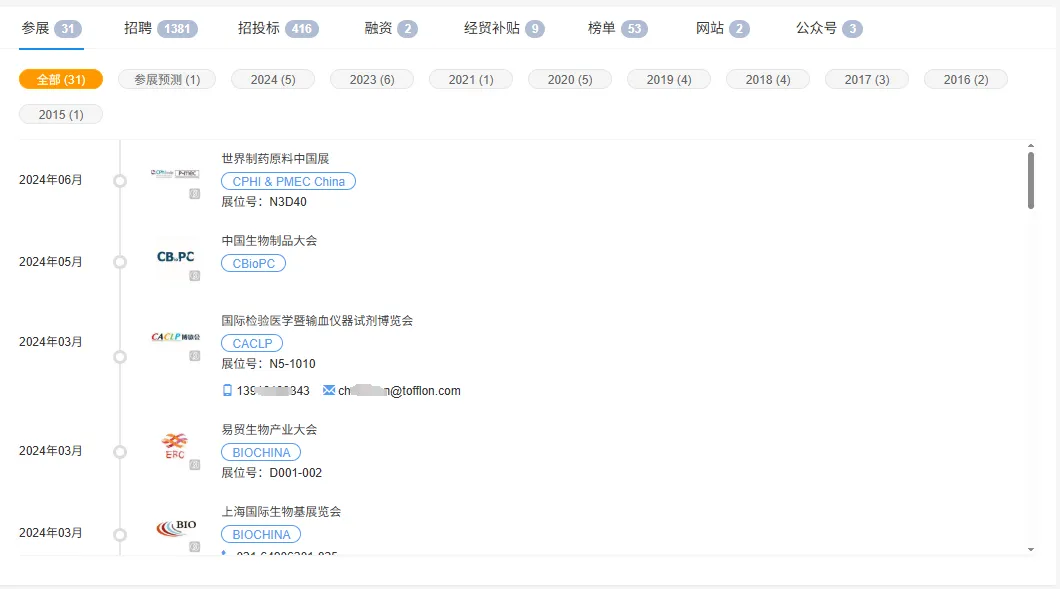Click the list scrollbar up arrow
The image size is (1060, 589).
point(1031,145)
